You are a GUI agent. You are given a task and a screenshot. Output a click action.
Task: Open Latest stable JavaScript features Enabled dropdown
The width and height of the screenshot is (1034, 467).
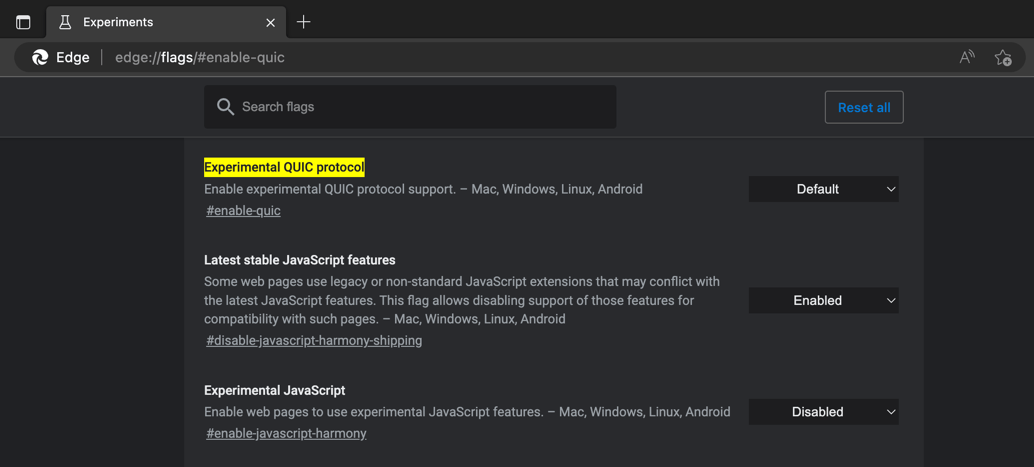(824, 300)
